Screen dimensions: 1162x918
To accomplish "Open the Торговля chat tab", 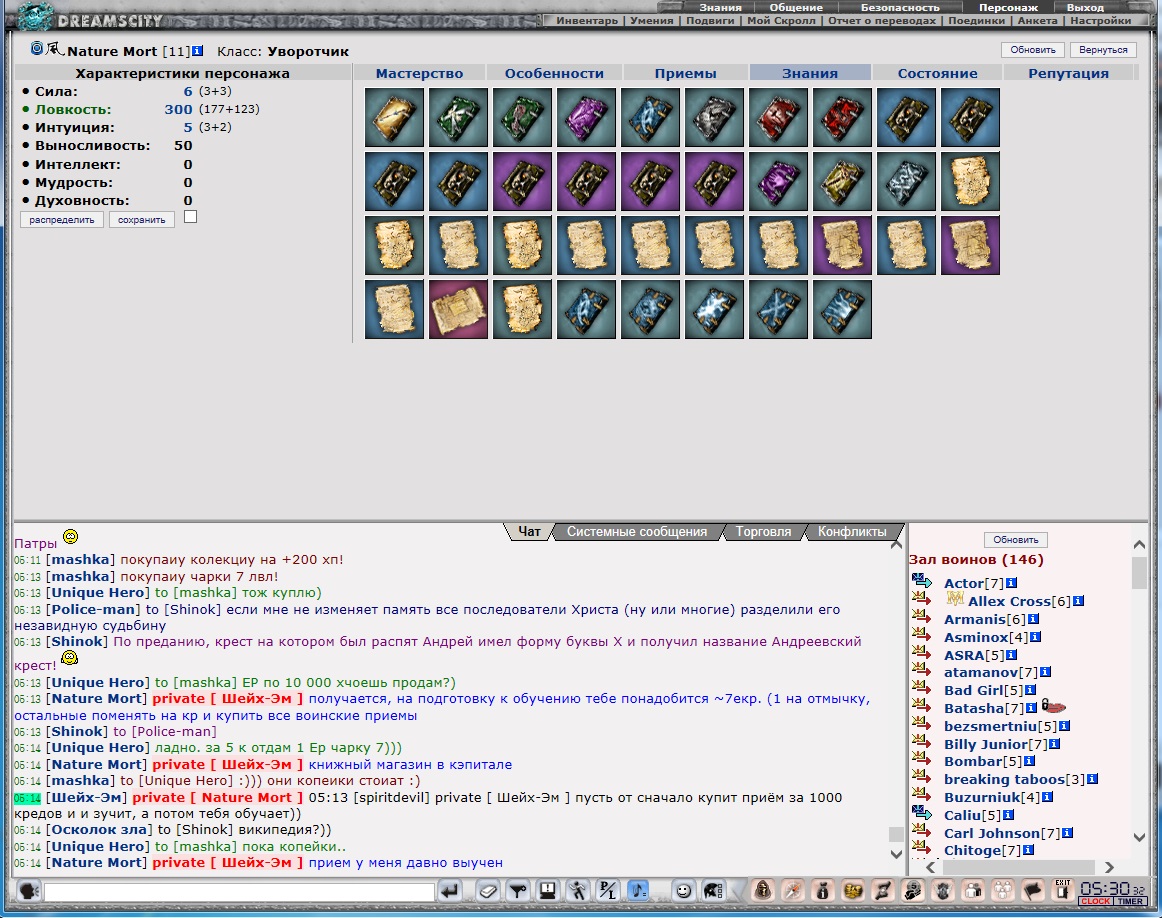I will tap(763, 531).
